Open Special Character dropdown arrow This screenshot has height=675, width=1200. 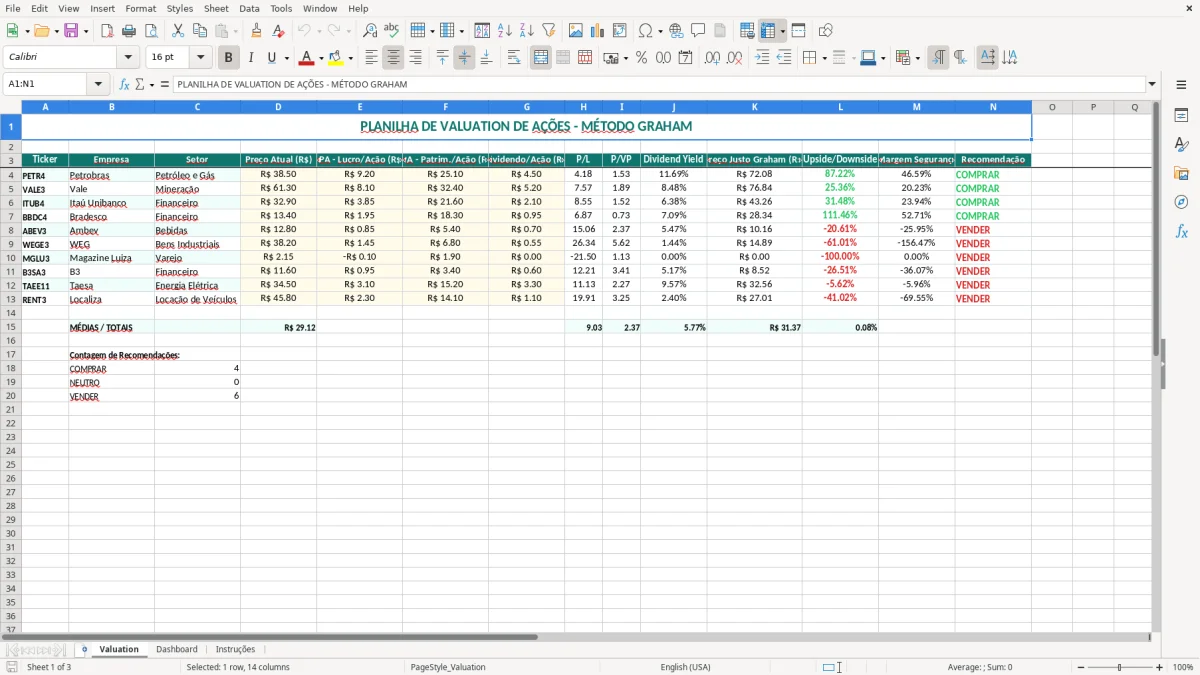coord(661,31)
